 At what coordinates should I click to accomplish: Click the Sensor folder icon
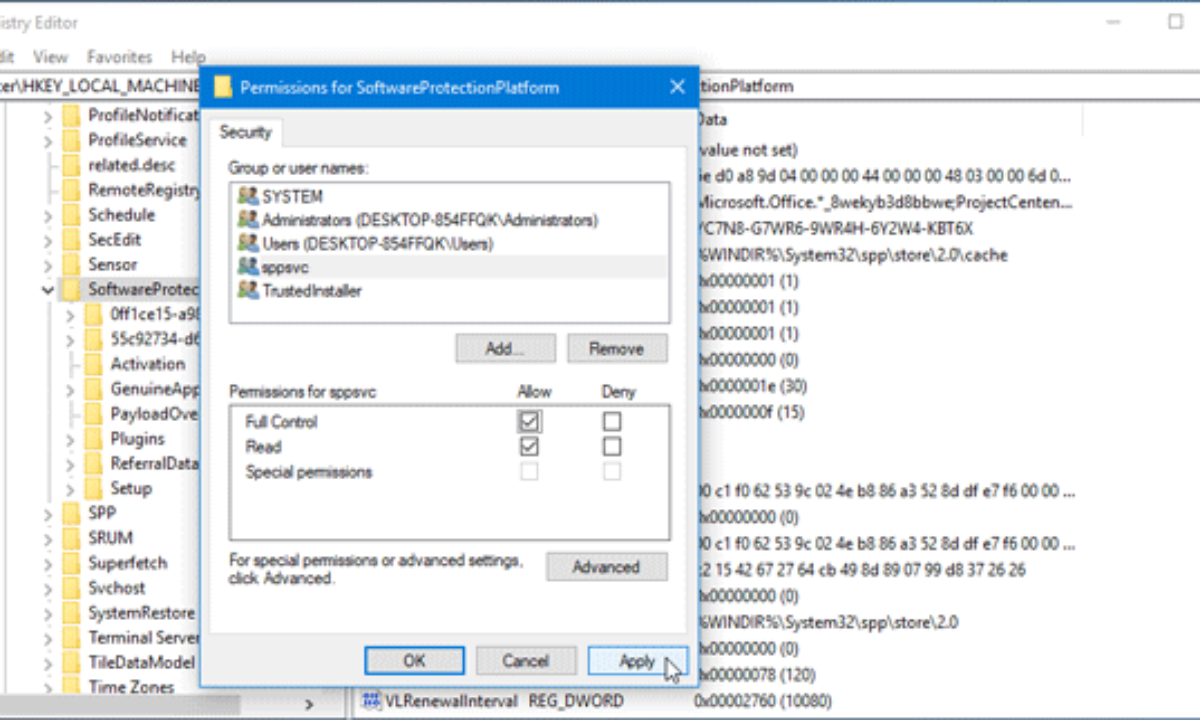click(x=71, y=265)
